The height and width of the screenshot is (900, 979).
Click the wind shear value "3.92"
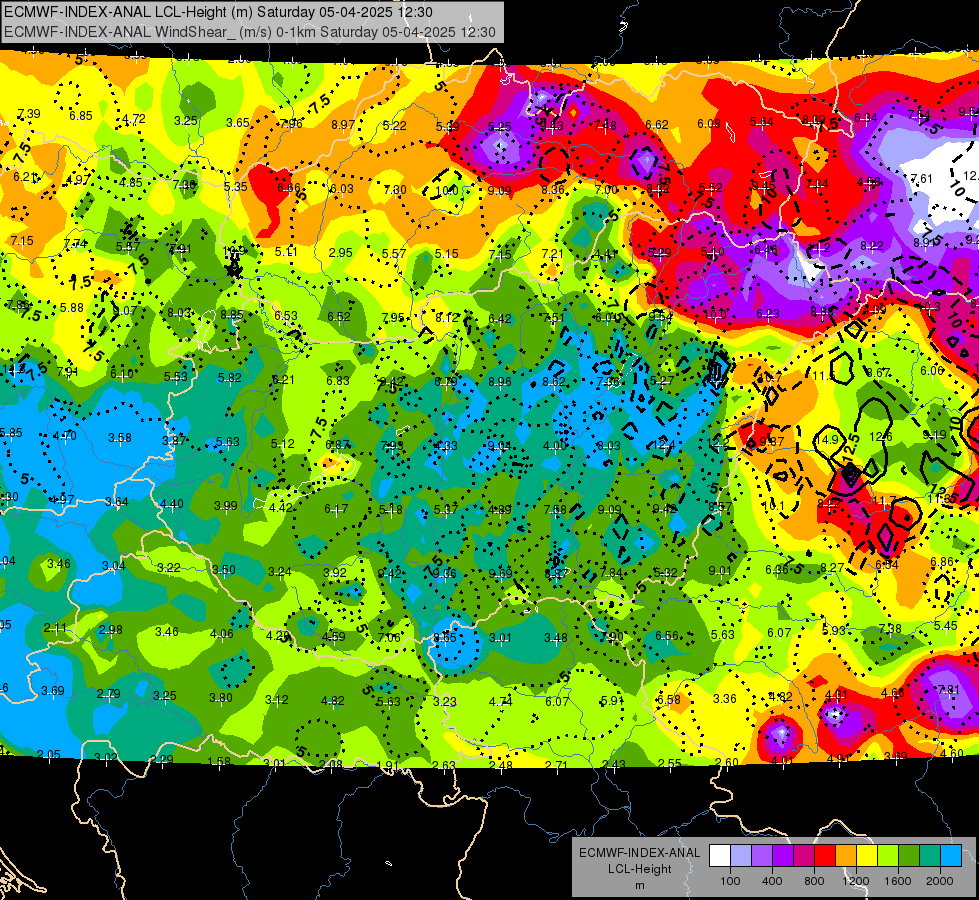pos(335,572)
